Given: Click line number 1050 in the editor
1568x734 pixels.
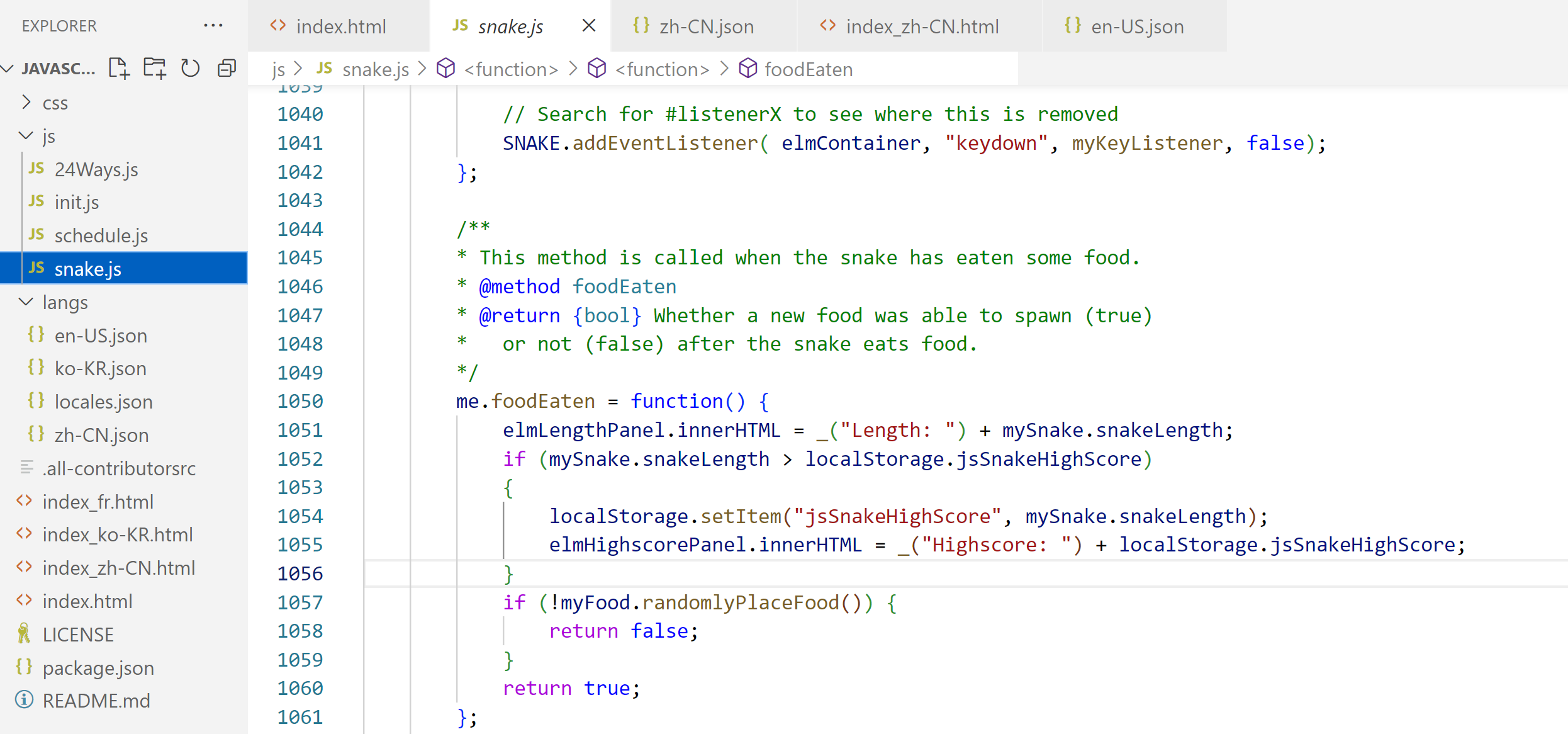Looking at the screenshot, I should pyautogui.click(x=300, y=401).
